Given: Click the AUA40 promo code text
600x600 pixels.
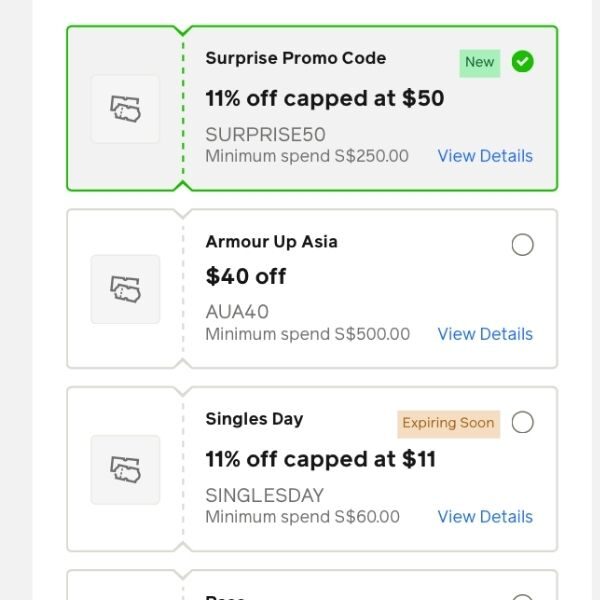Looking at the screenshot, I should point(237,312).
